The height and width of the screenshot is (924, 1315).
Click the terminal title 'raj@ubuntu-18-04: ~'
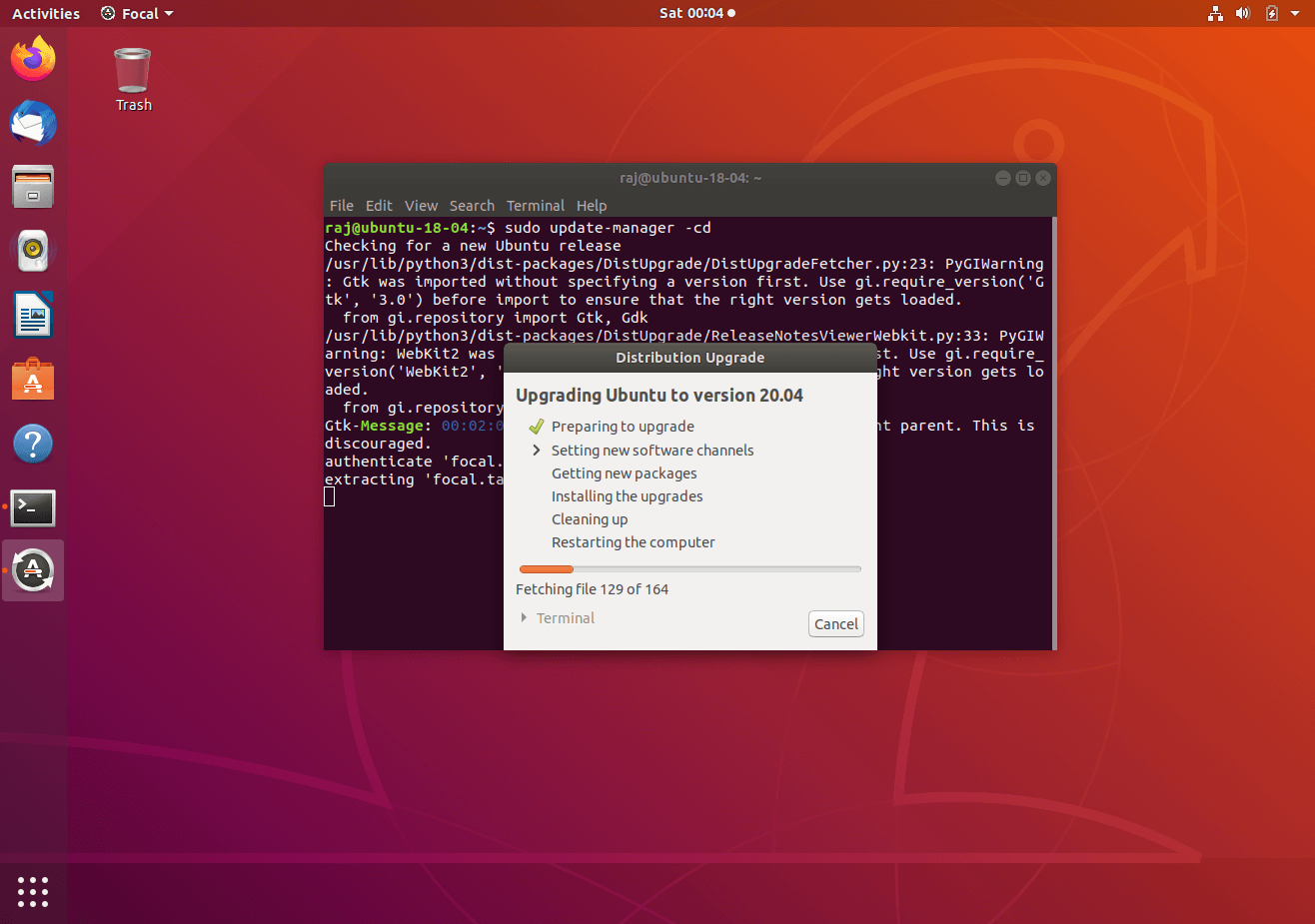[690, 178]
